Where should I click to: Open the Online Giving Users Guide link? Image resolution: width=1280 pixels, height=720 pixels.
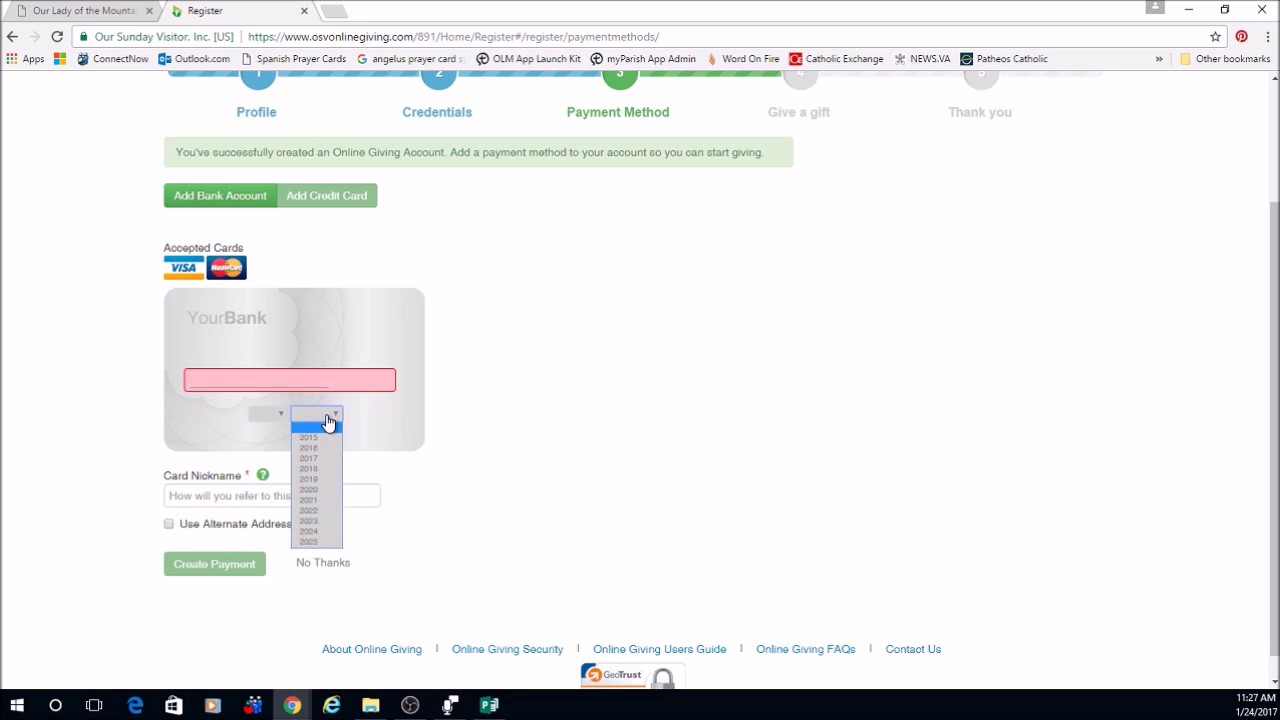coord(659,649)
